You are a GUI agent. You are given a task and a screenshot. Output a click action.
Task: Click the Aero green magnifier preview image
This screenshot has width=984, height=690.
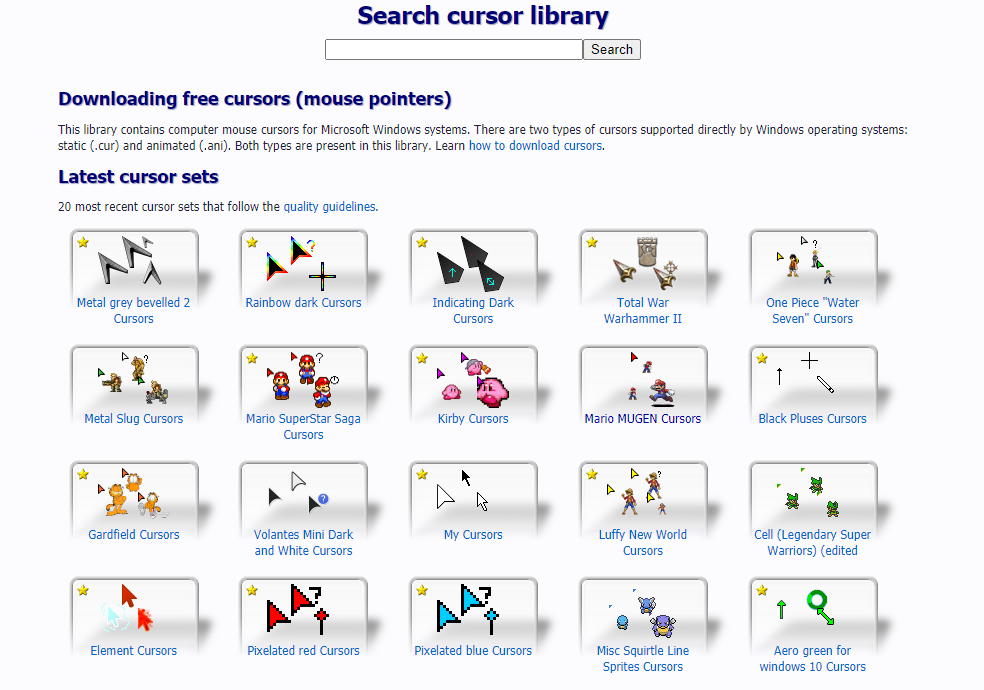(x=806, y=608)
